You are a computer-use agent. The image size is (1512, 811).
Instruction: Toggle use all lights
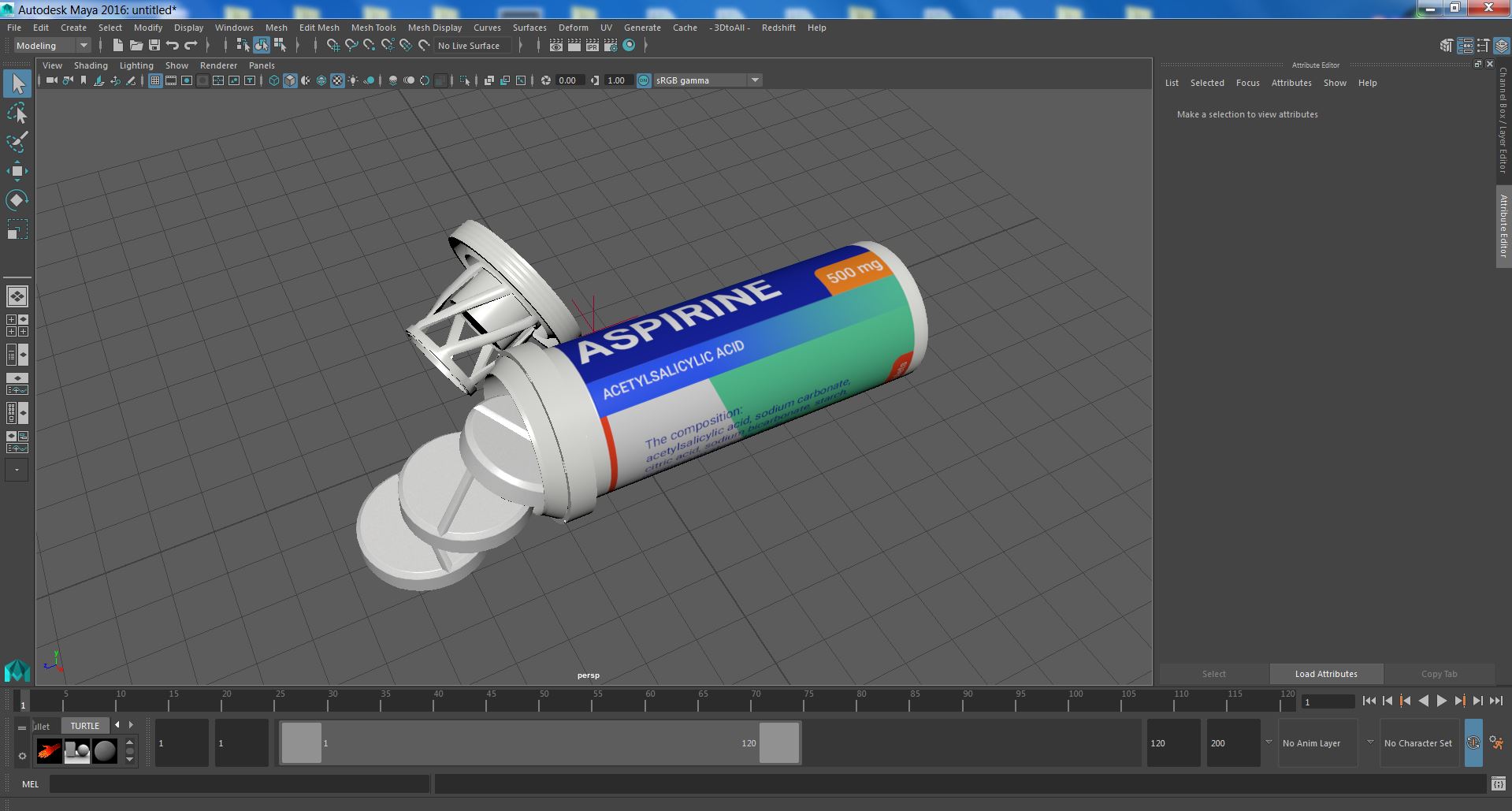(x=353, y=80)
